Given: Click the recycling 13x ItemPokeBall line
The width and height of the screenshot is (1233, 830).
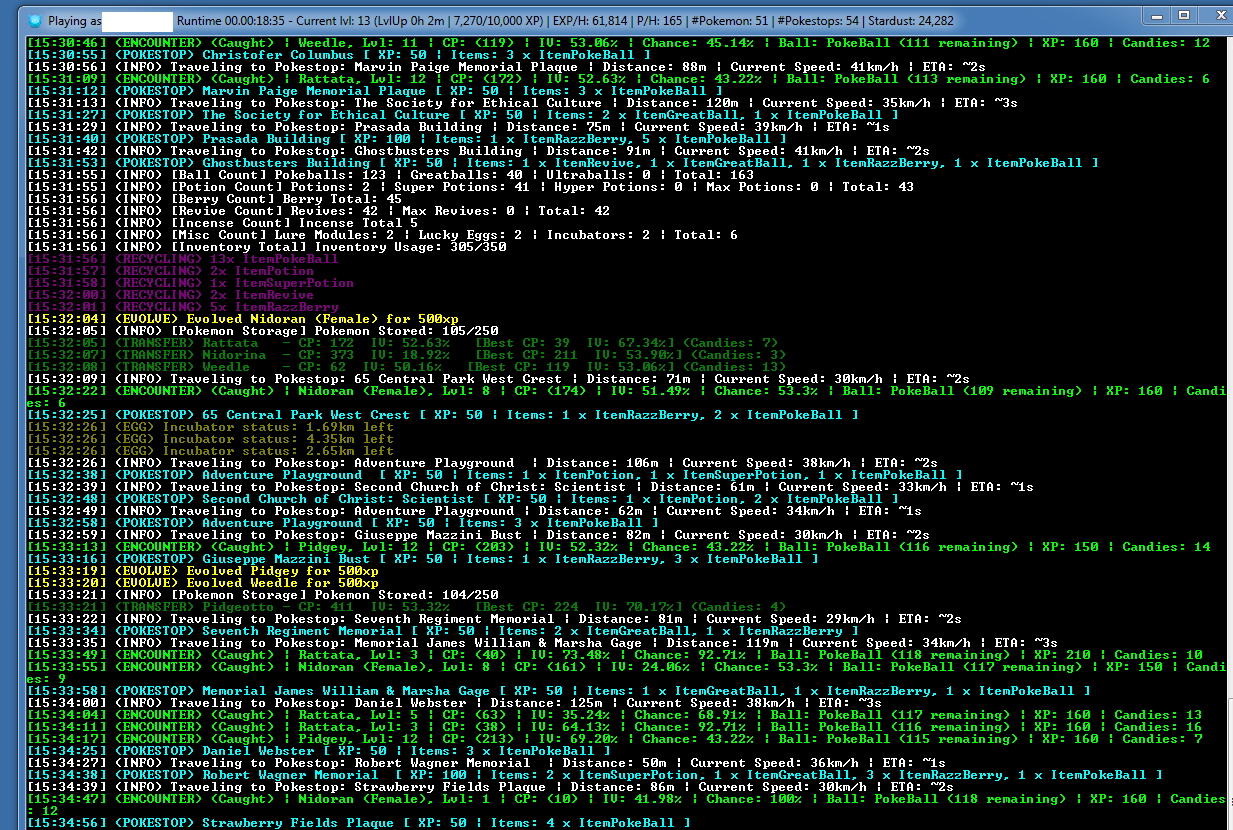Looking at the screenshot, I should pos(184,259).
